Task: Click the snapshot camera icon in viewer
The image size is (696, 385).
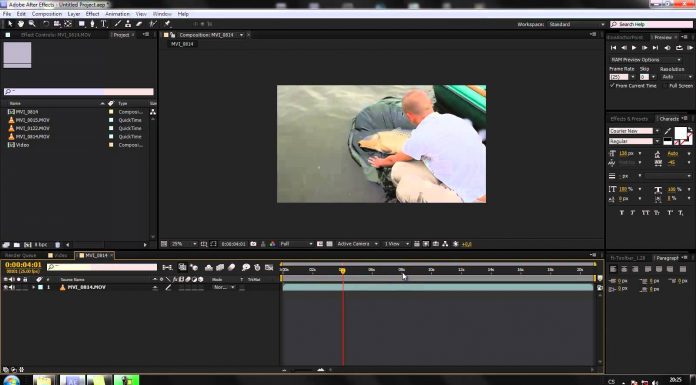Action: pyautogui.click(x=253, y=244)
